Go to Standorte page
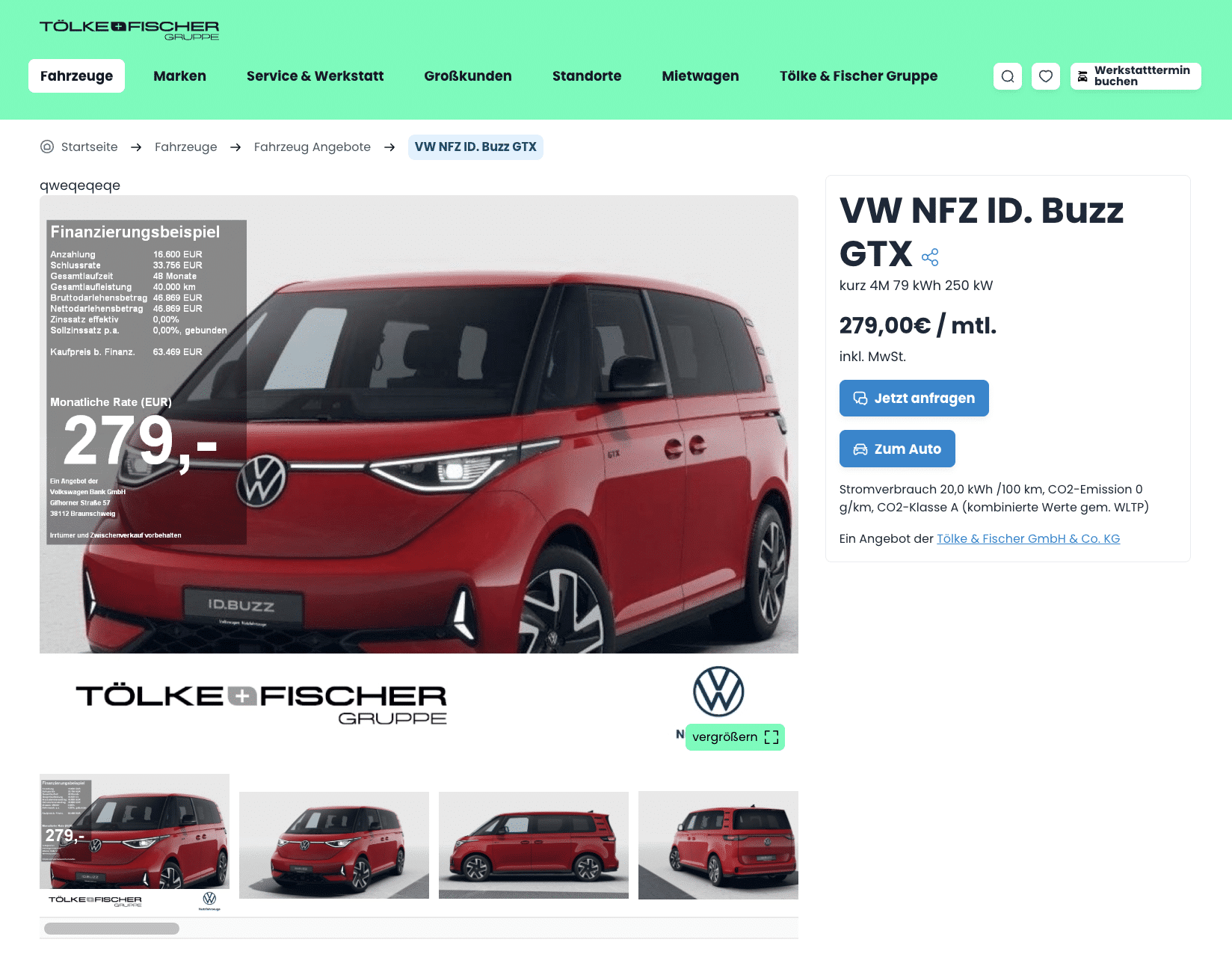This screenshot has width=1232, height=966. (x=587, y=76)
